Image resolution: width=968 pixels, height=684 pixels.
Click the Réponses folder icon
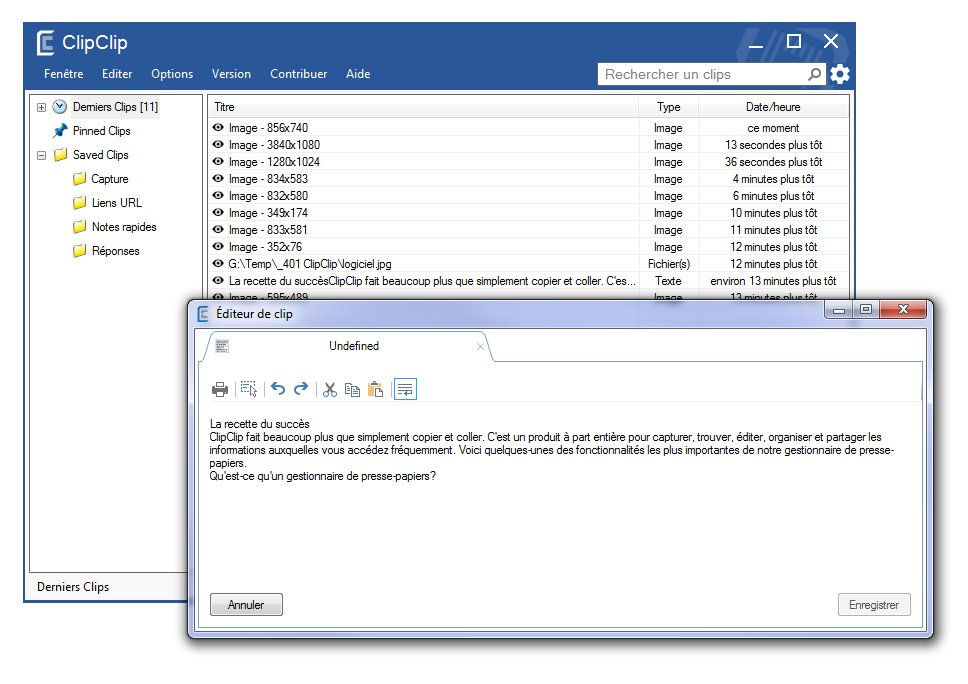pos(79,251)
